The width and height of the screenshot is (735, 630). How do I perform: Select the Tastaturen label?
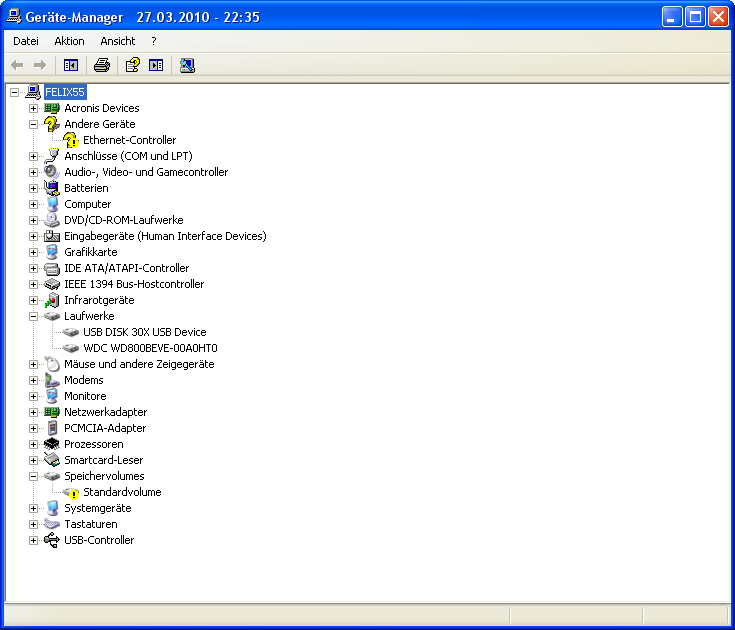(x=90, y=524)
